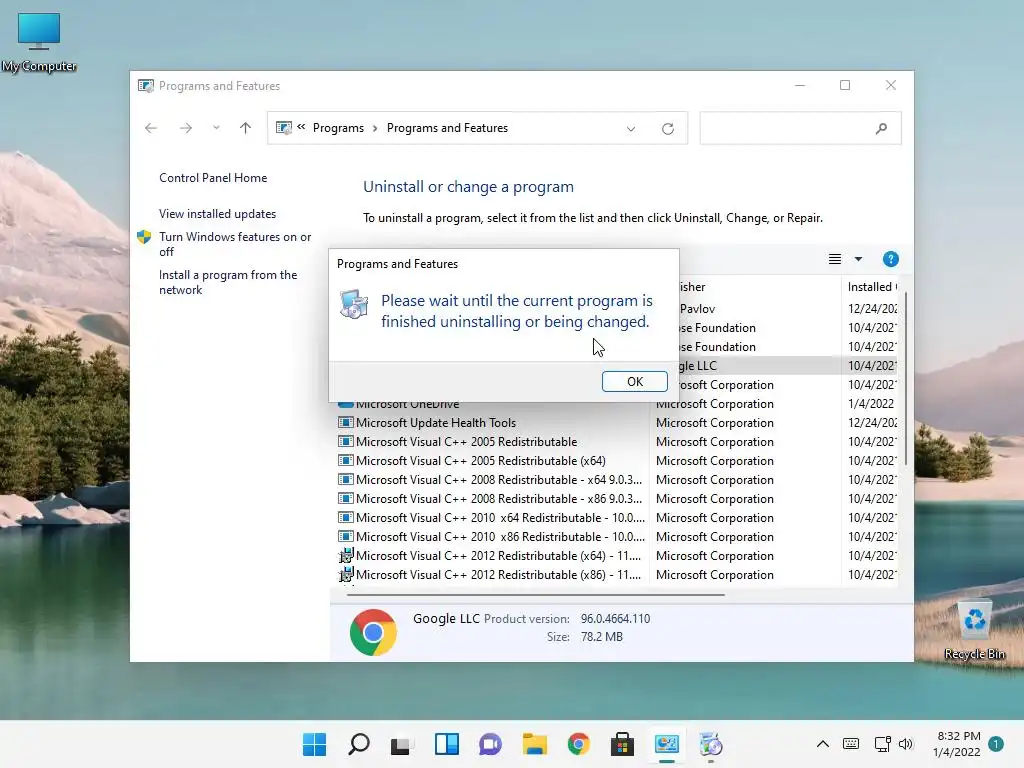Click the search magnifier icon in the search box

(882, 129)
